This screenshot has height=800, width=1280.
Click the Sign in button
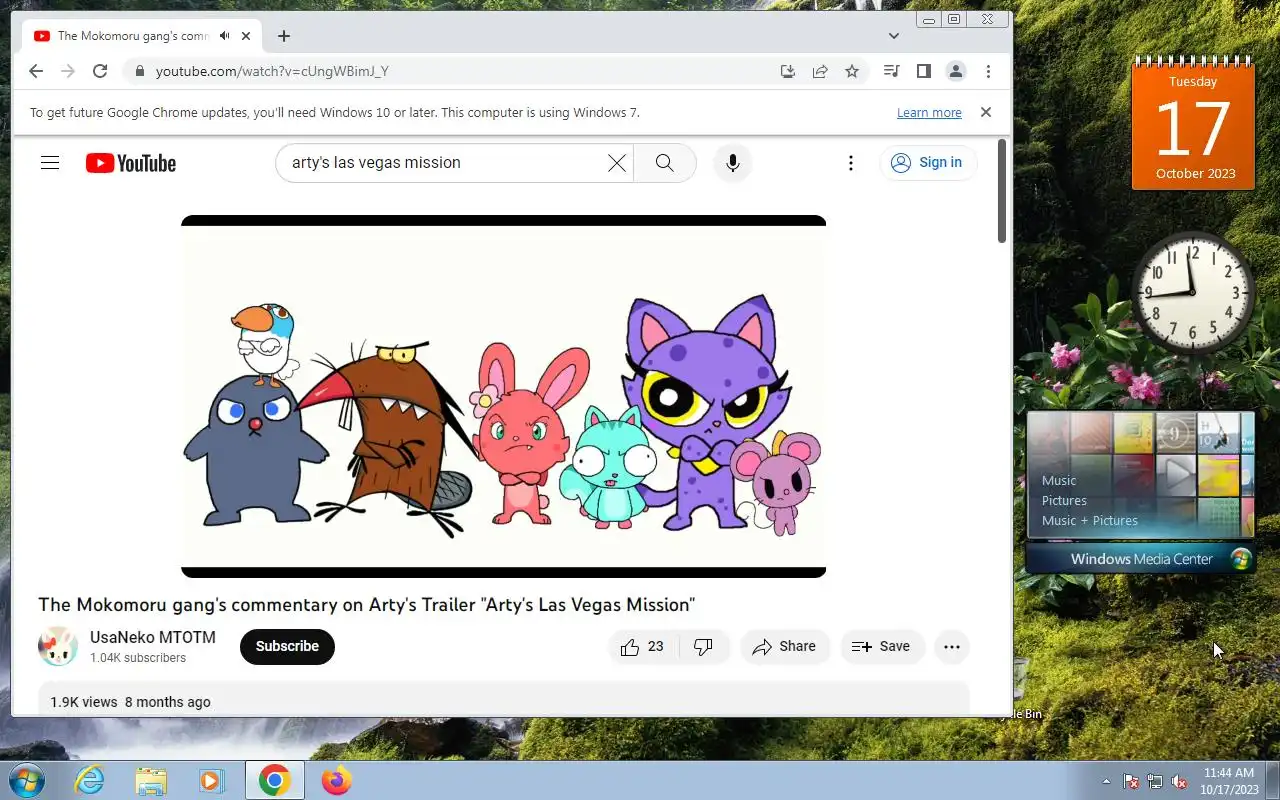928,163
